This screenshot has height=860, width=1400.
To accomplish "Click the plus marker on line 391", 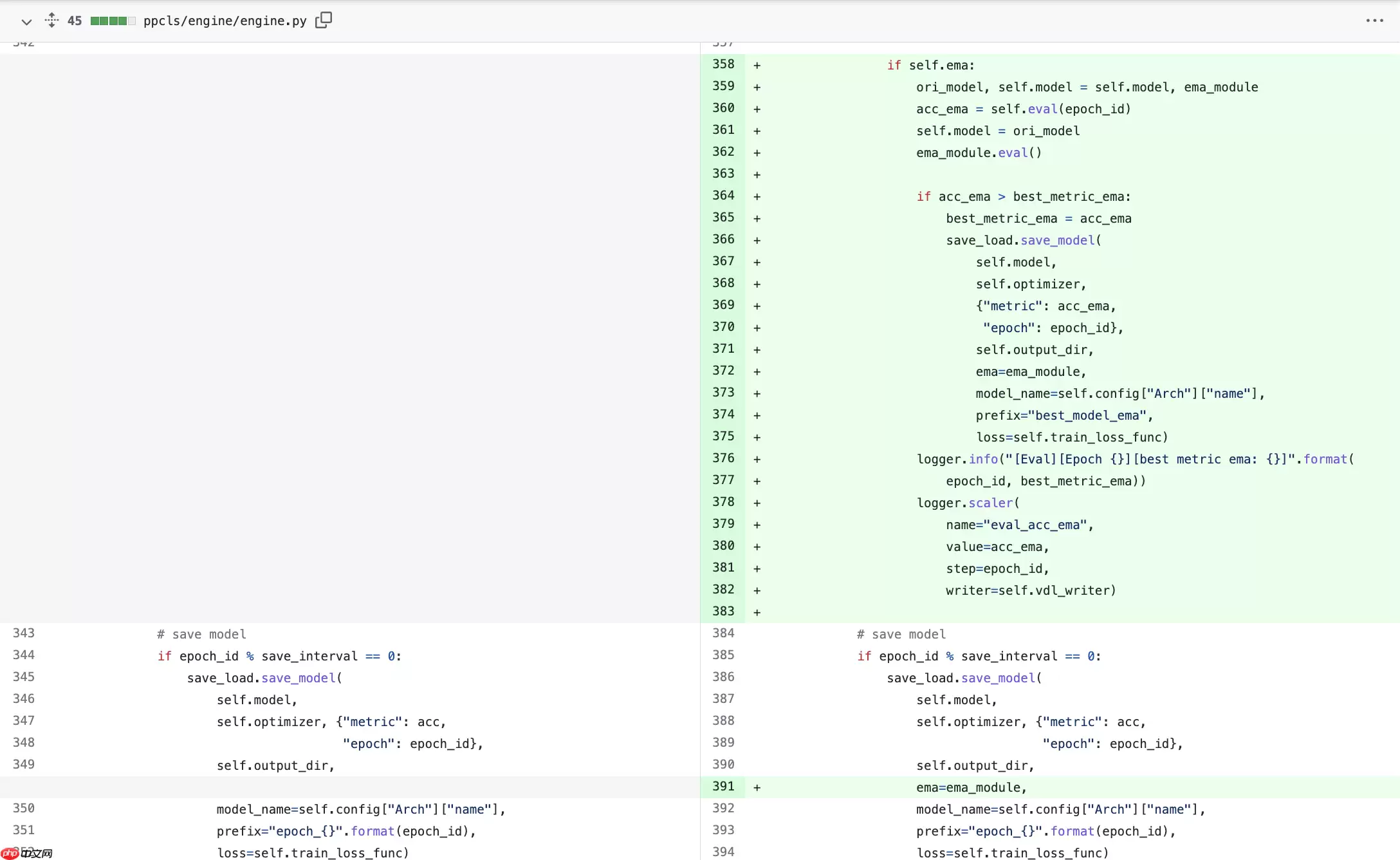I will click(757, 788).
